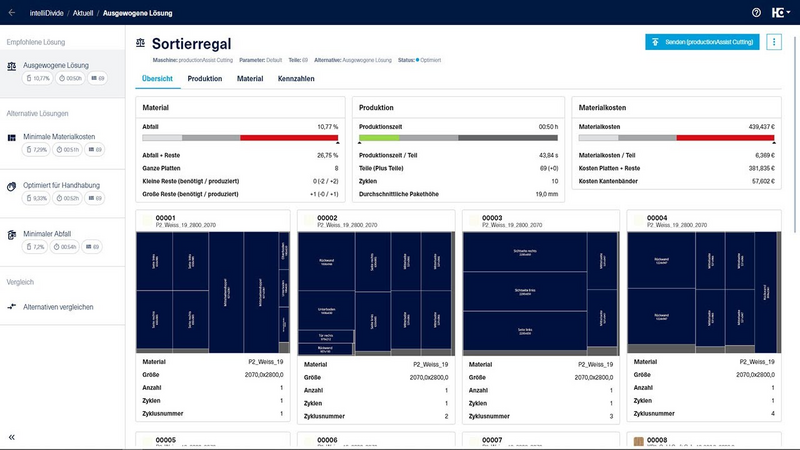Open the HC user account dropdown

(779, 12)
